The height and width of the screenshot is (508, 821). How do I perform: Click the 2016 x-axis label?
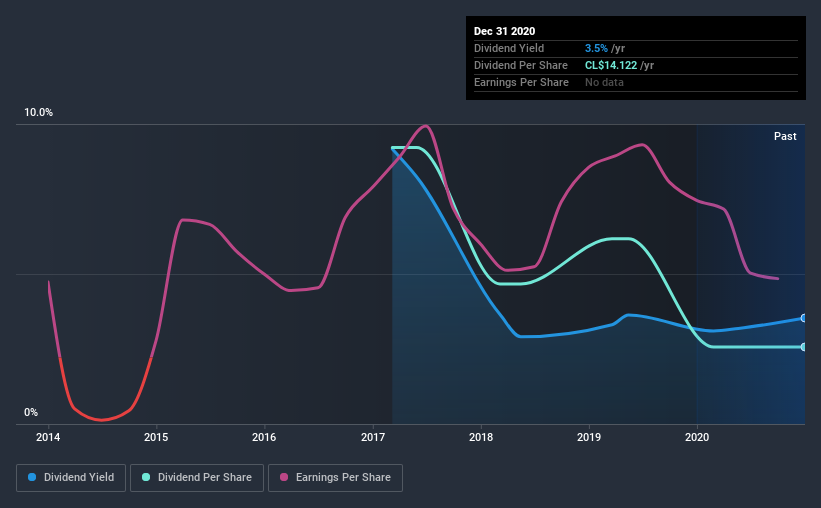point(264,437)
